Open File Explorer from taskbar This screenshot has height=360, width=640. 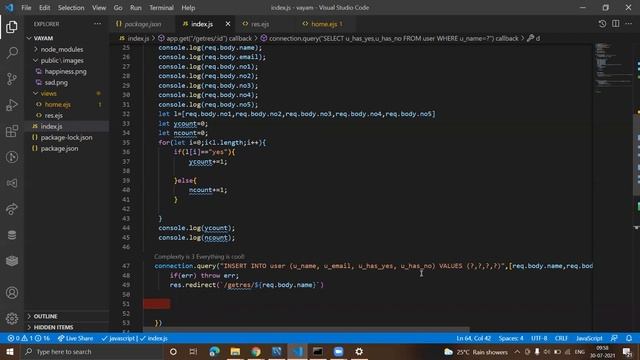pos(235,352)
